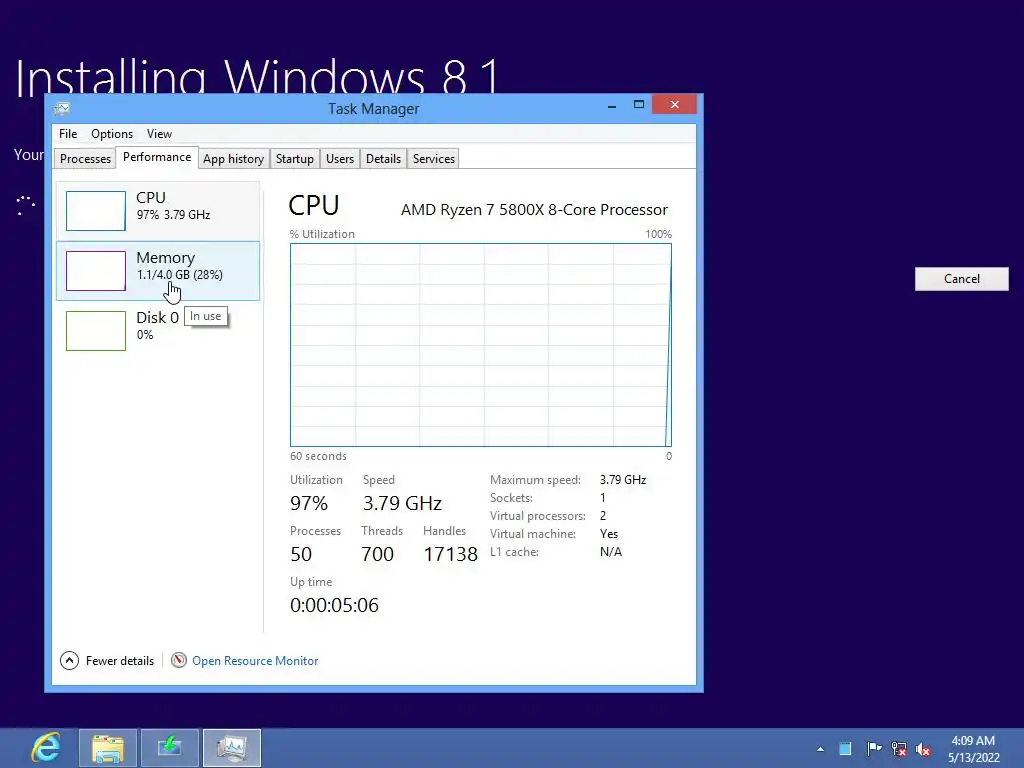The width and height of the screenshot is (1024, 768).
Task: Switch to the App history tab
Action: tap(233, 159)
